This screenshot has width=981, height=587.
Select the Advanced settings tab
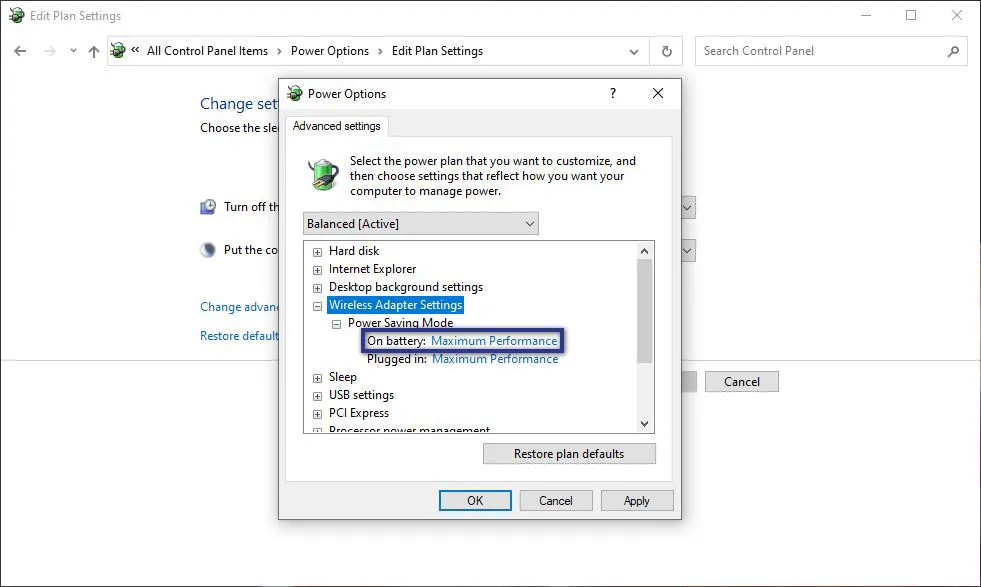point(336,126)
